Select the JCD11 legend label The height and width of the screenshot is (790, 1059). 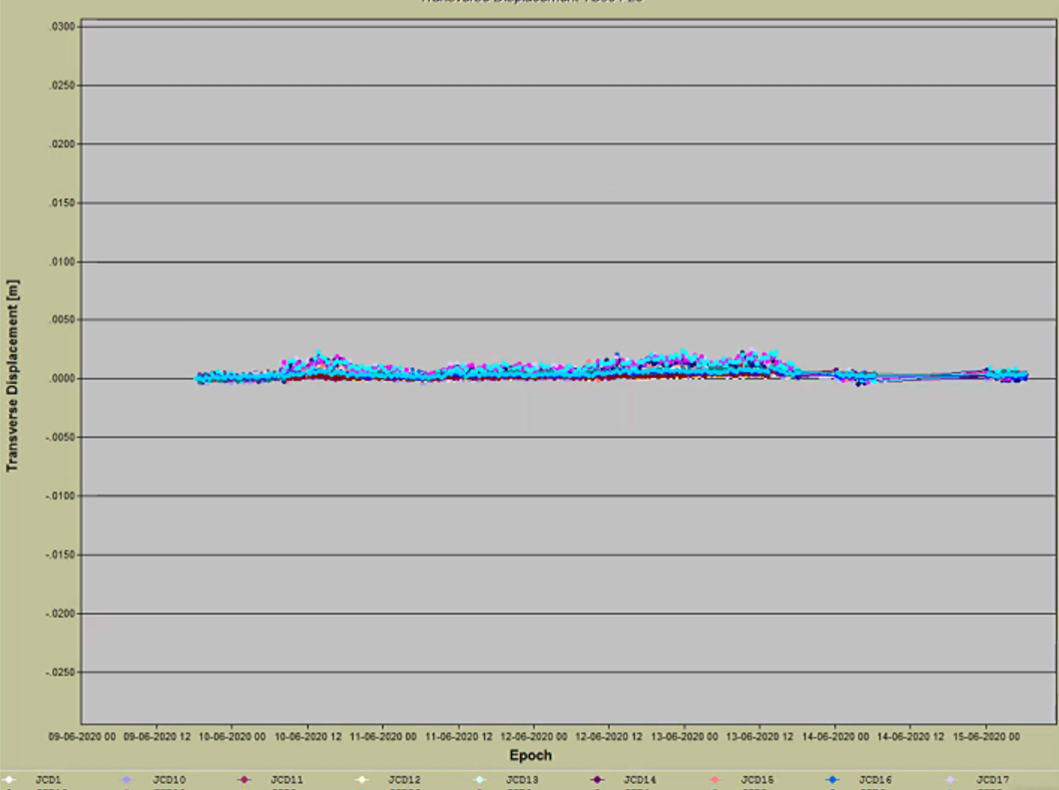(286, 780)
